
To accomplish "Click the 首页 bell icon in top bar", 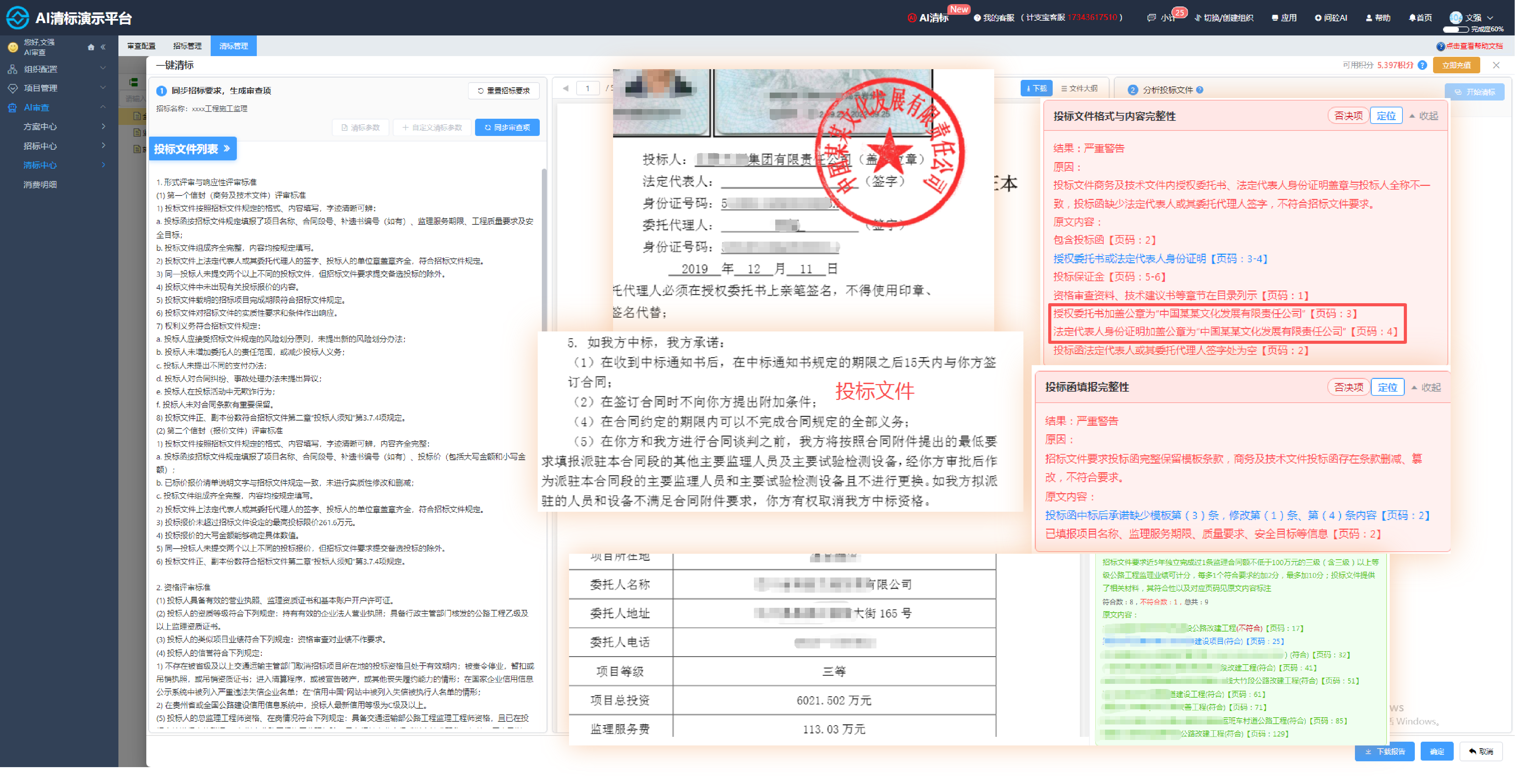I will coord(1412,18).
